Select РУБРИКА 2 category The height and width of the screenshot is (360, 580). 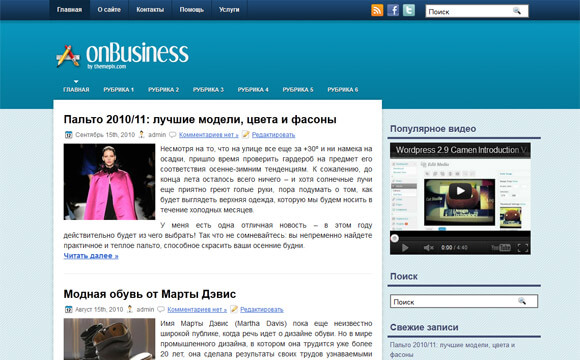[x=163, y=90]
